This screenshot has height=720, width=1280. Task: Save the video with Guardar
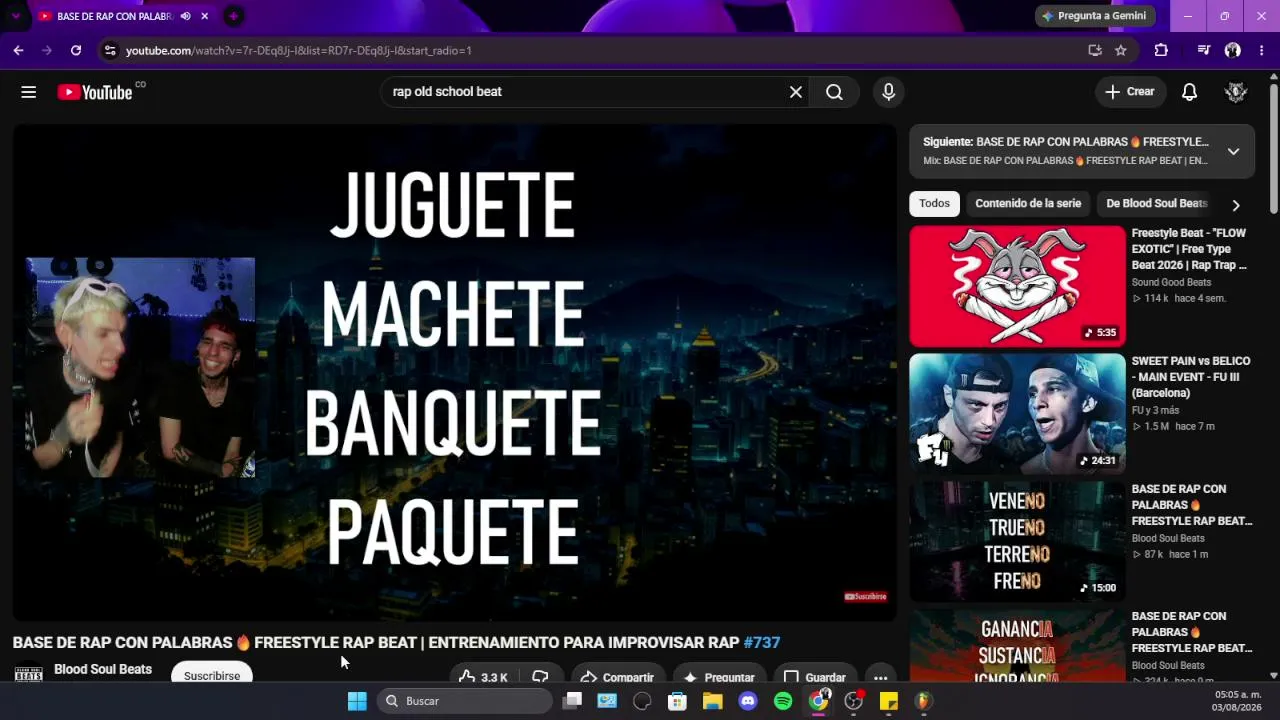click(x=814, y=674)
